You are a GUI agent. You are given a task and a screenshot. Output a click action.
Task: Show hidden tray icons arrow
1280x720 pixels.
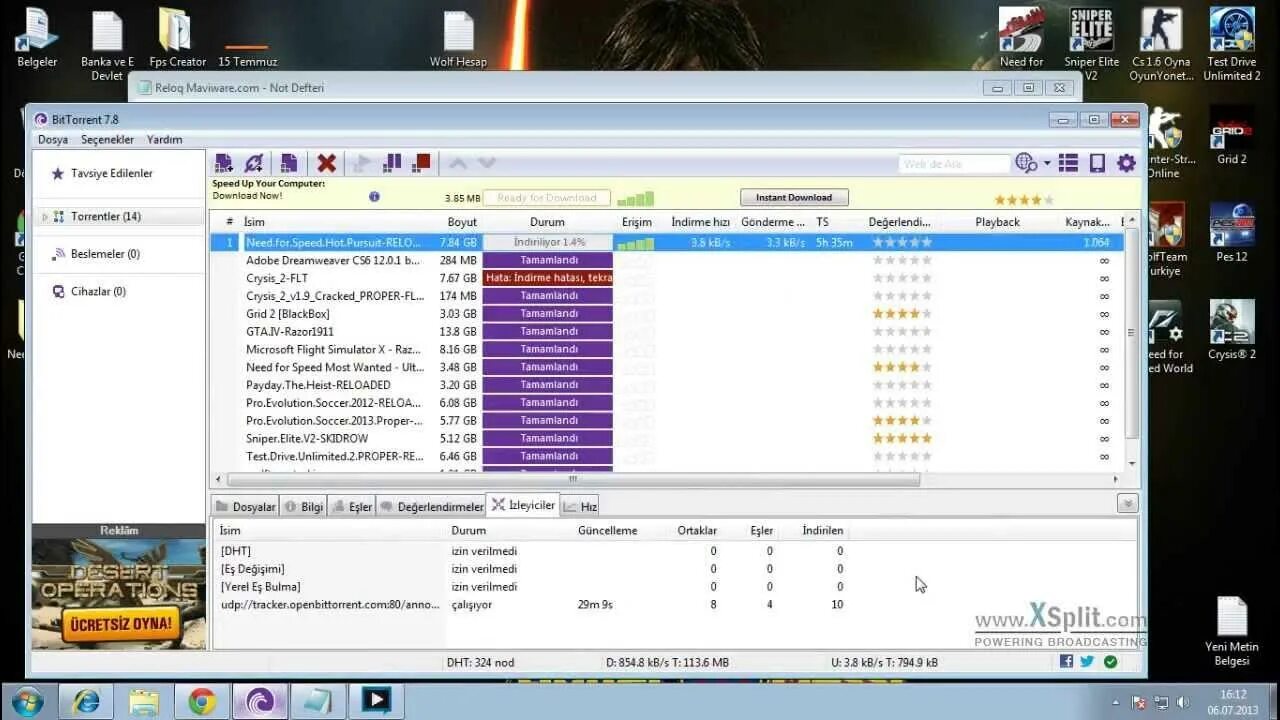click(1116, 702)
